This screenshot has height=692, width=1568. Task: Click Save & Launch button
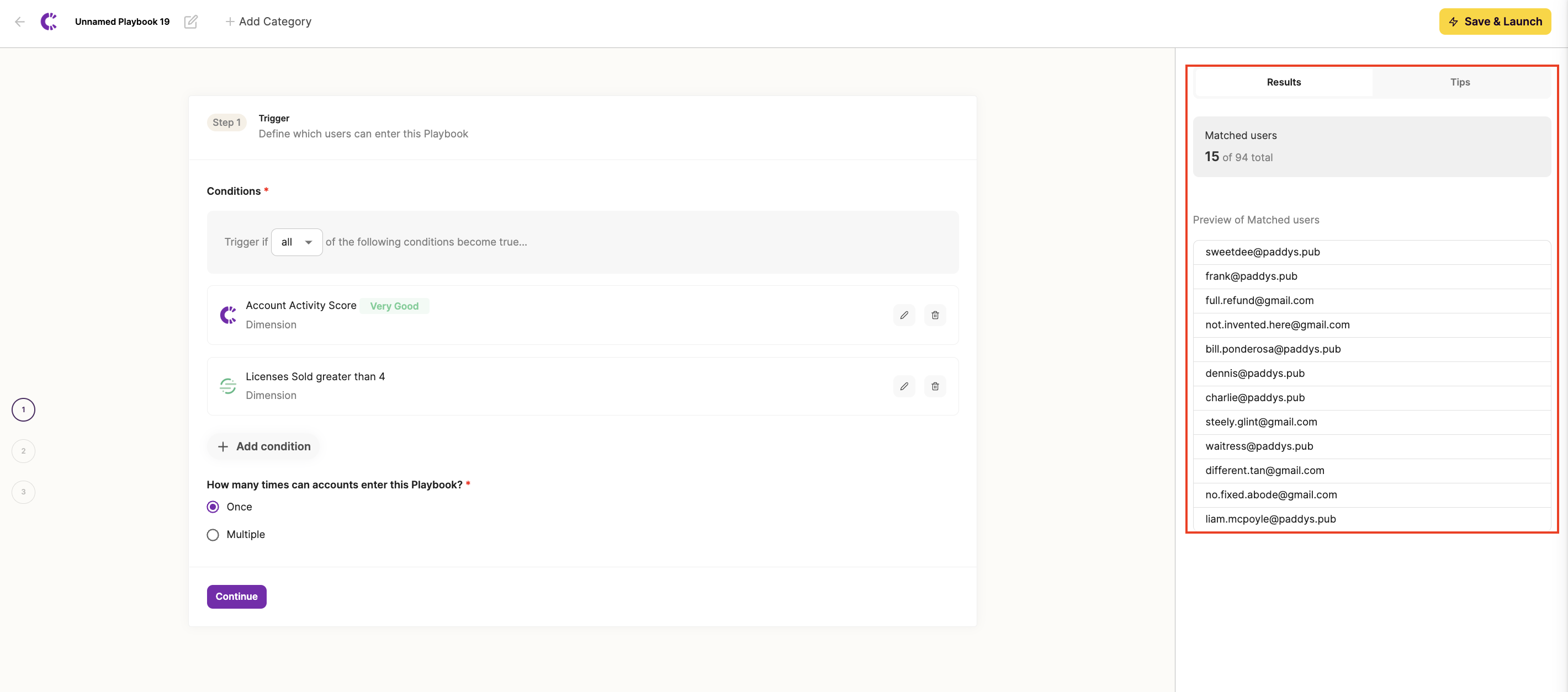(1495, 22)
